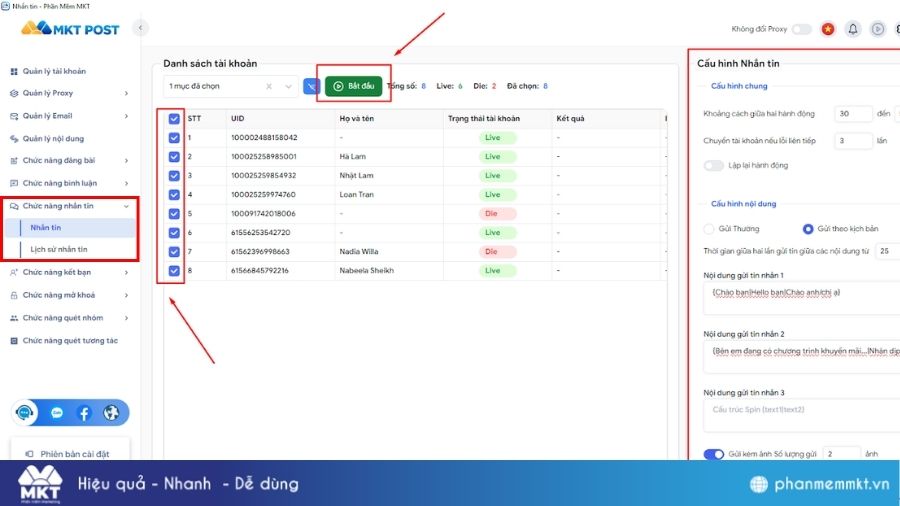
Task: Uncheck the checkbox for Loan Tran
Action: pyautogui.click(x=174, y=194)
